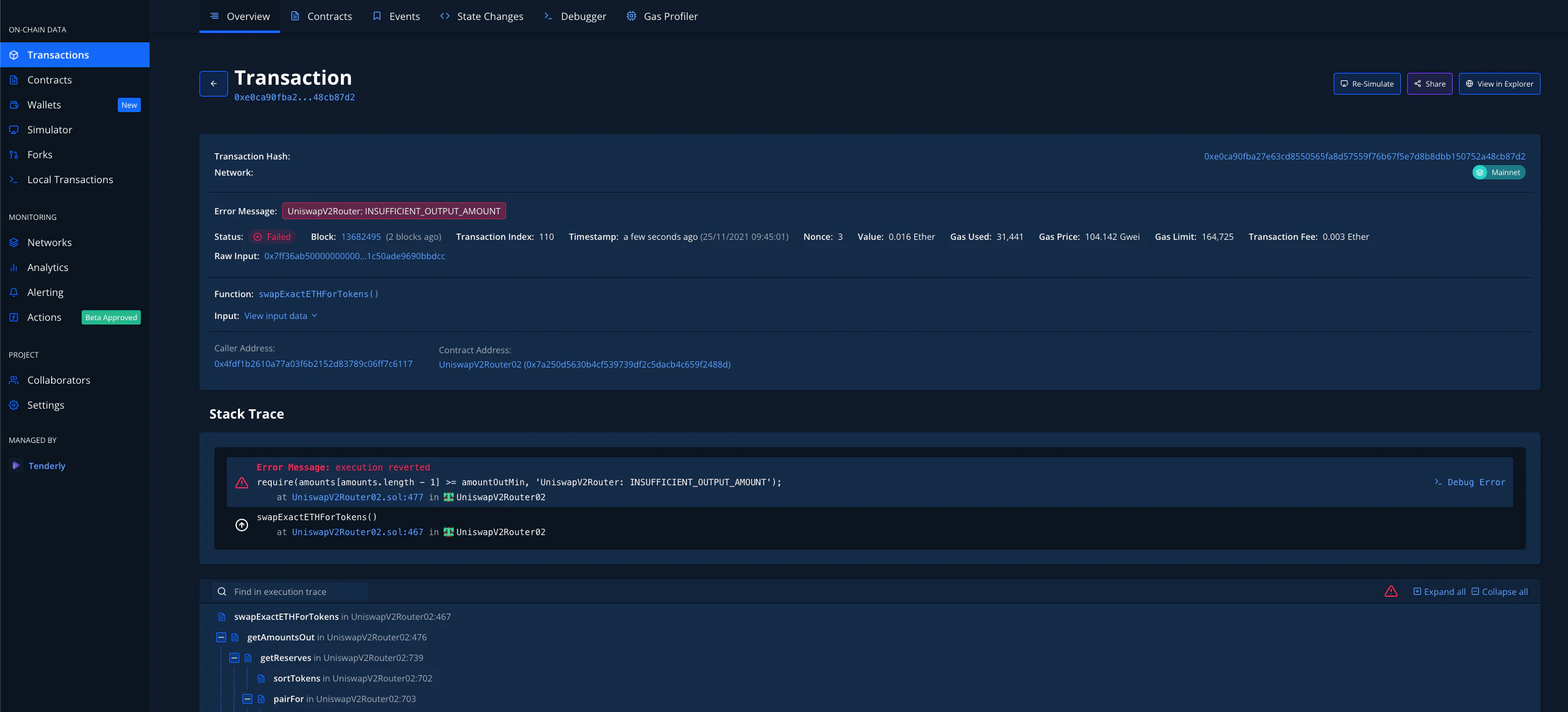
Task: Click the file icon beside swapExactETHForTokens row
Action: [221, 617]
